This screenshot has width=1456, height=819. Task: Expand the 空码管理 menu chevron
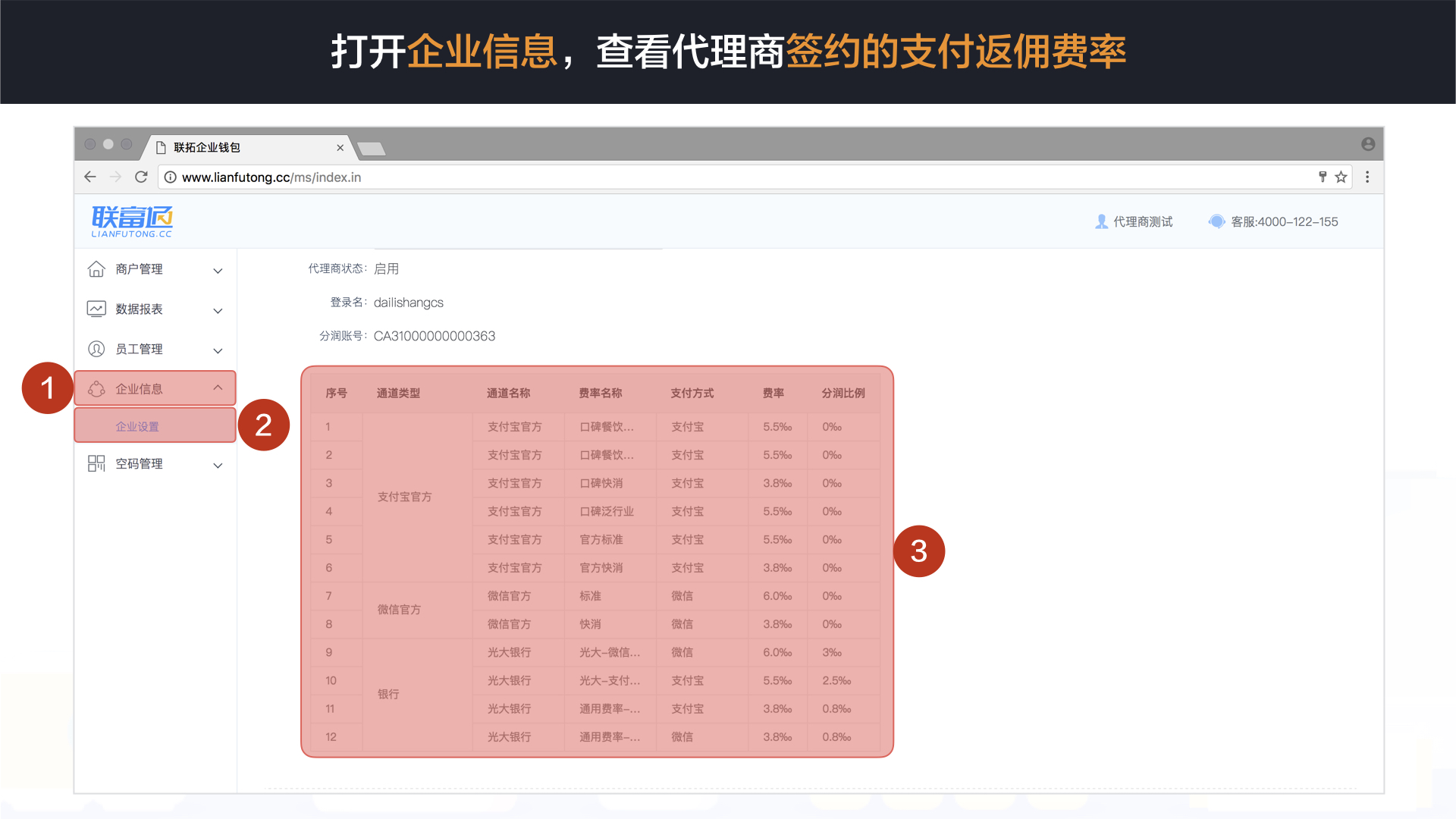218,466
